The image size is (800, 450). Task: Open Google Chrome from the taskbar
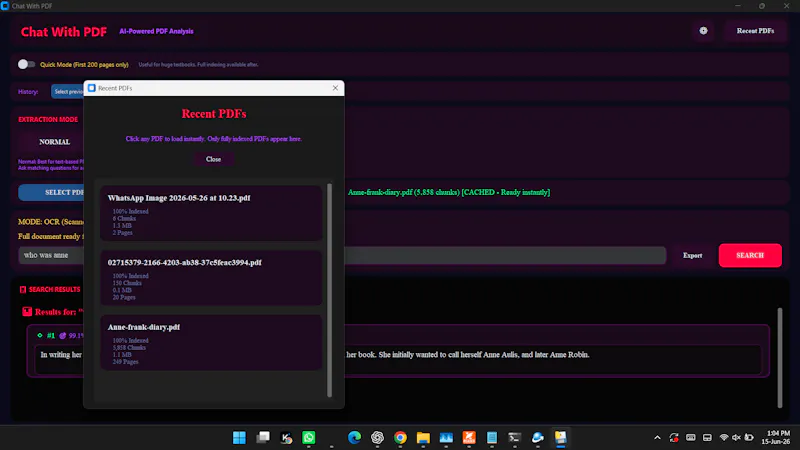point(401,437)
